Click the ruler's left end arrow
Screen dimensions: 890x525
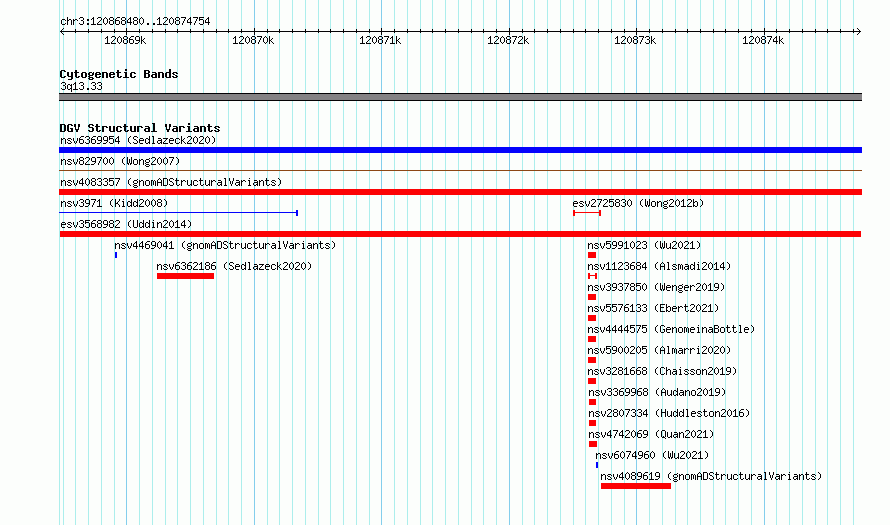click(62, 31)
